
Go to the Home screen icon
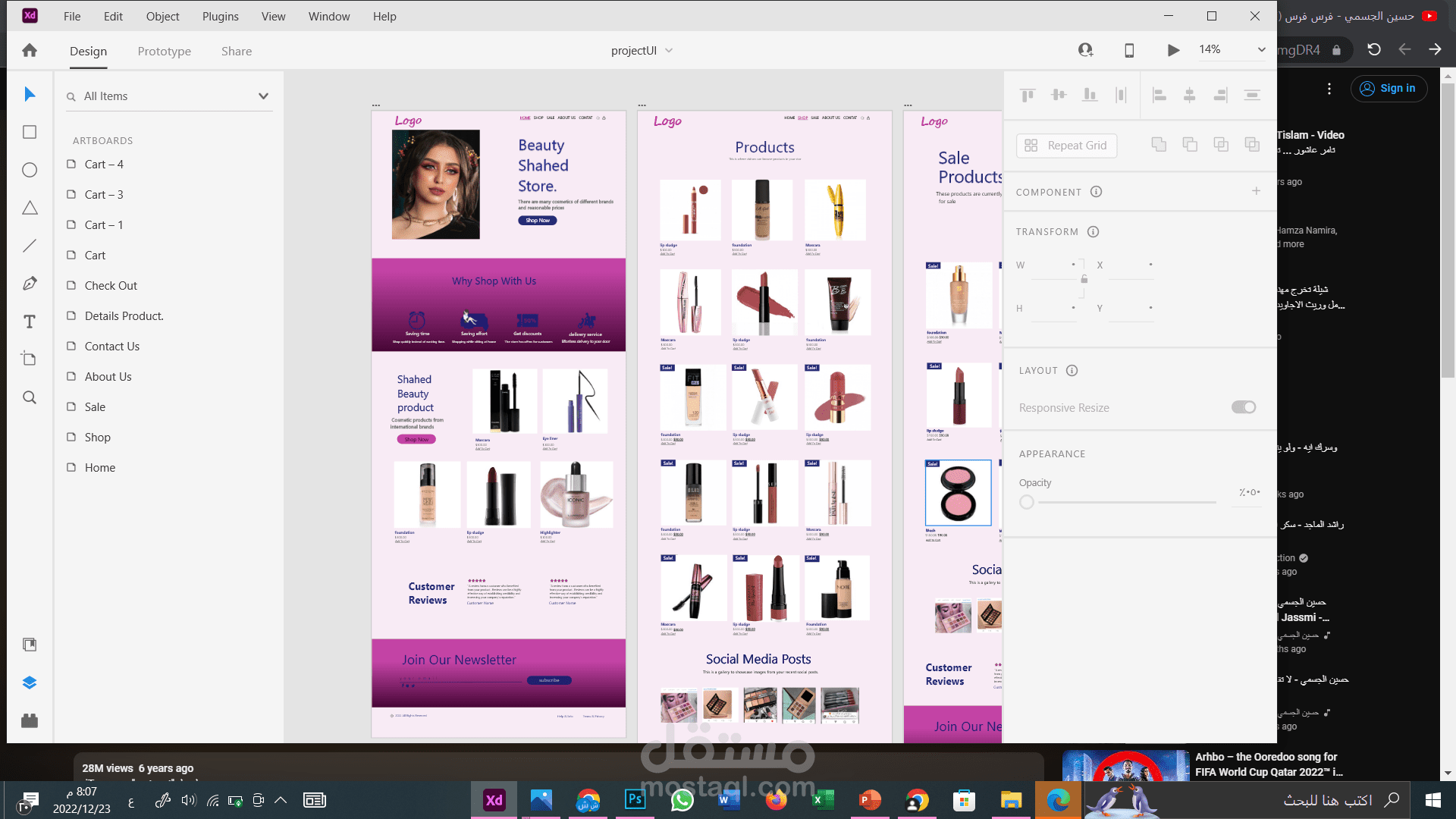30,50
